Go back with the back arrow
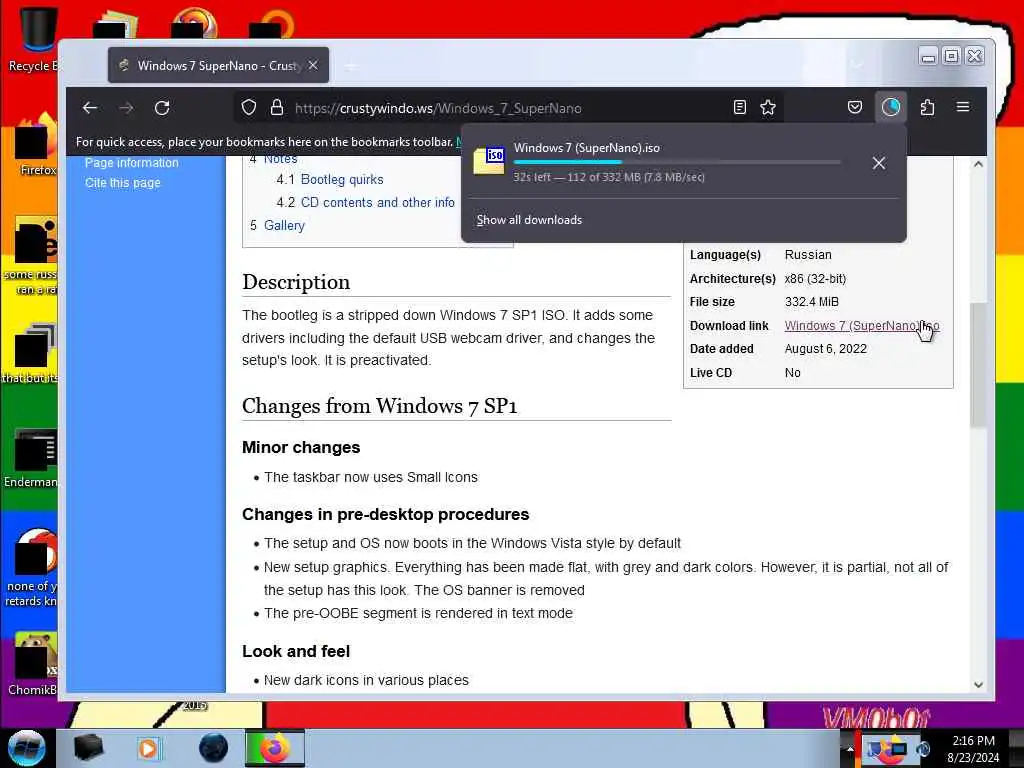This screenshot has height=768, width=1024. tap(90, 108)
